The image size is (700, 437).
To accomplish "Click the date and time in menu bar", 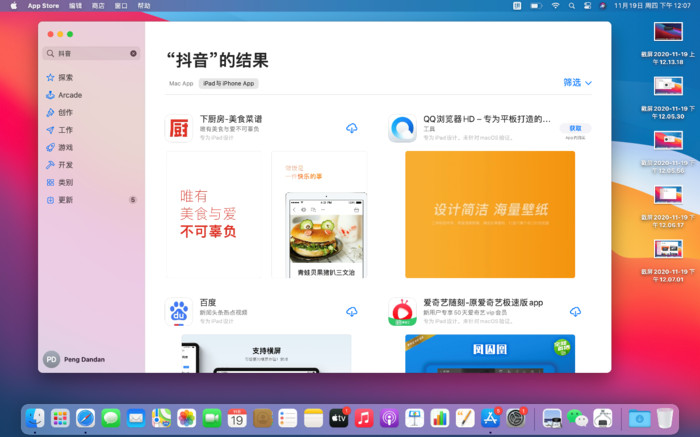I will coord(652,6).
